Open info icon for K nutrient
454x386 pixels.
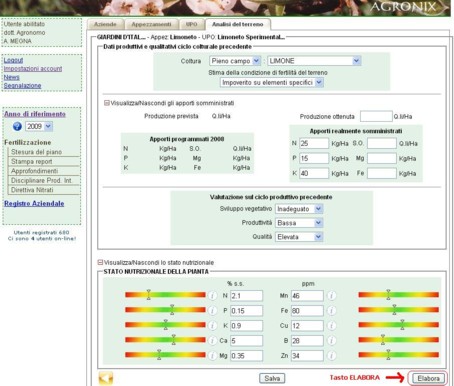click(212, 326)
